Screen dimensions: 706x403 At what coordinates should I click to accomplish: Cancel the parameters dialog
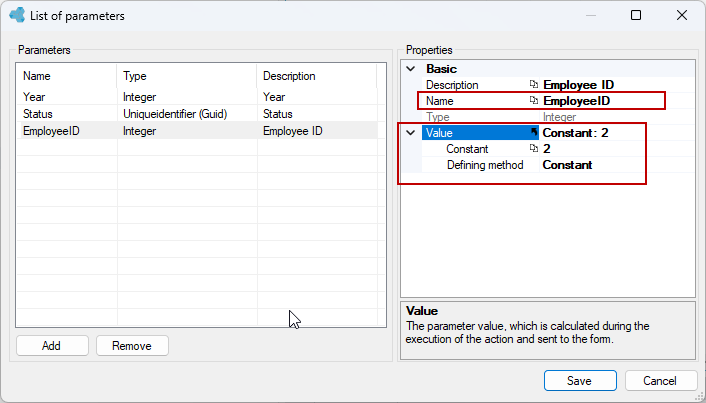(x=661, y=380)
